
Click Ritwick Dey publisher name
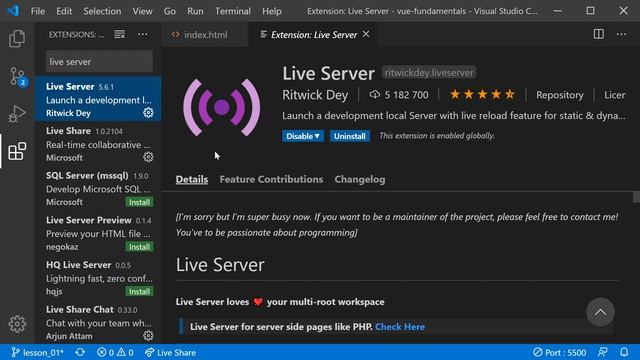coord(315,95)
